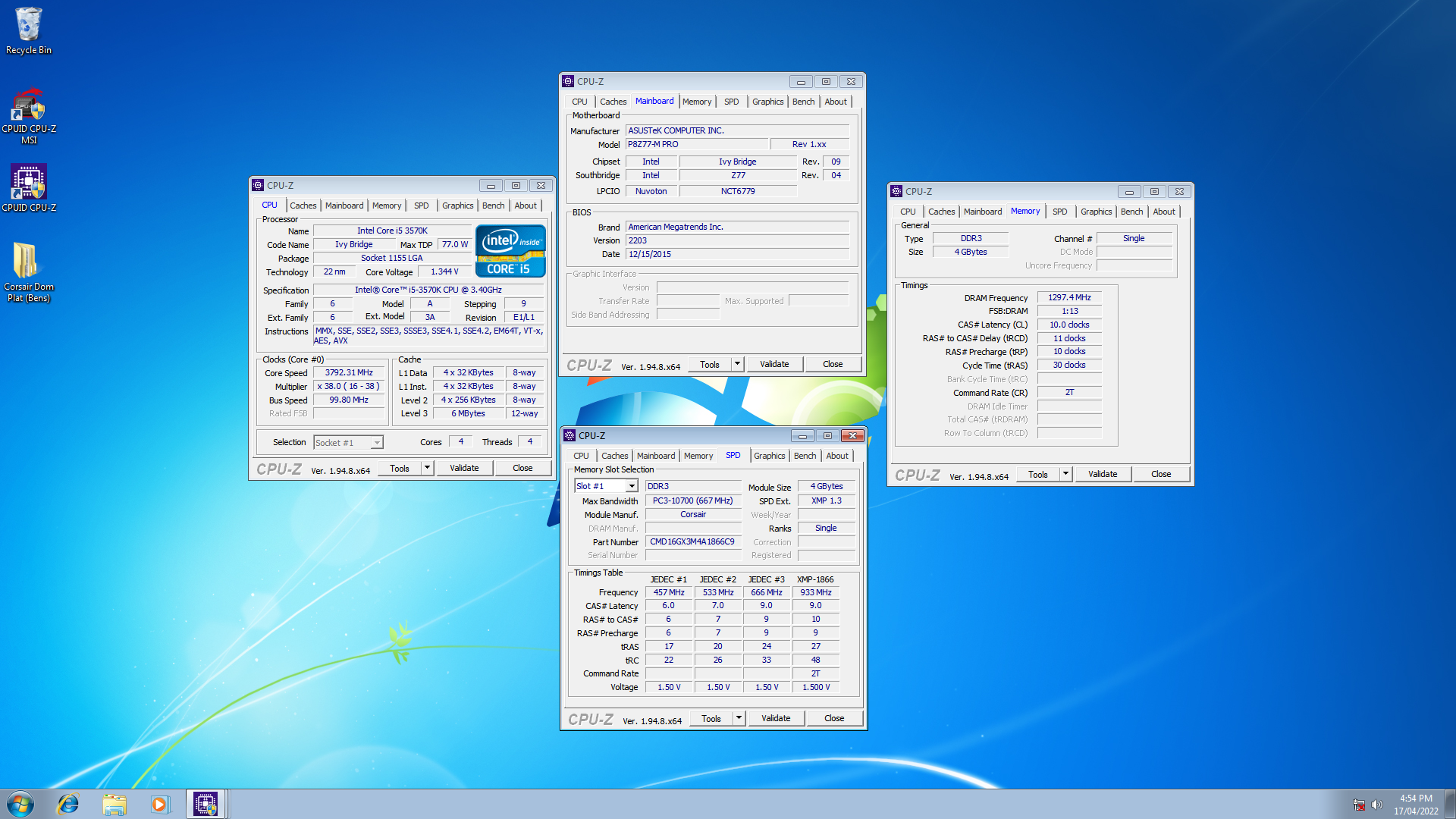Click the Level 3 cache 6 MBytes value
The height and width of the screenshot is (819, 1456).
point(468,414)
